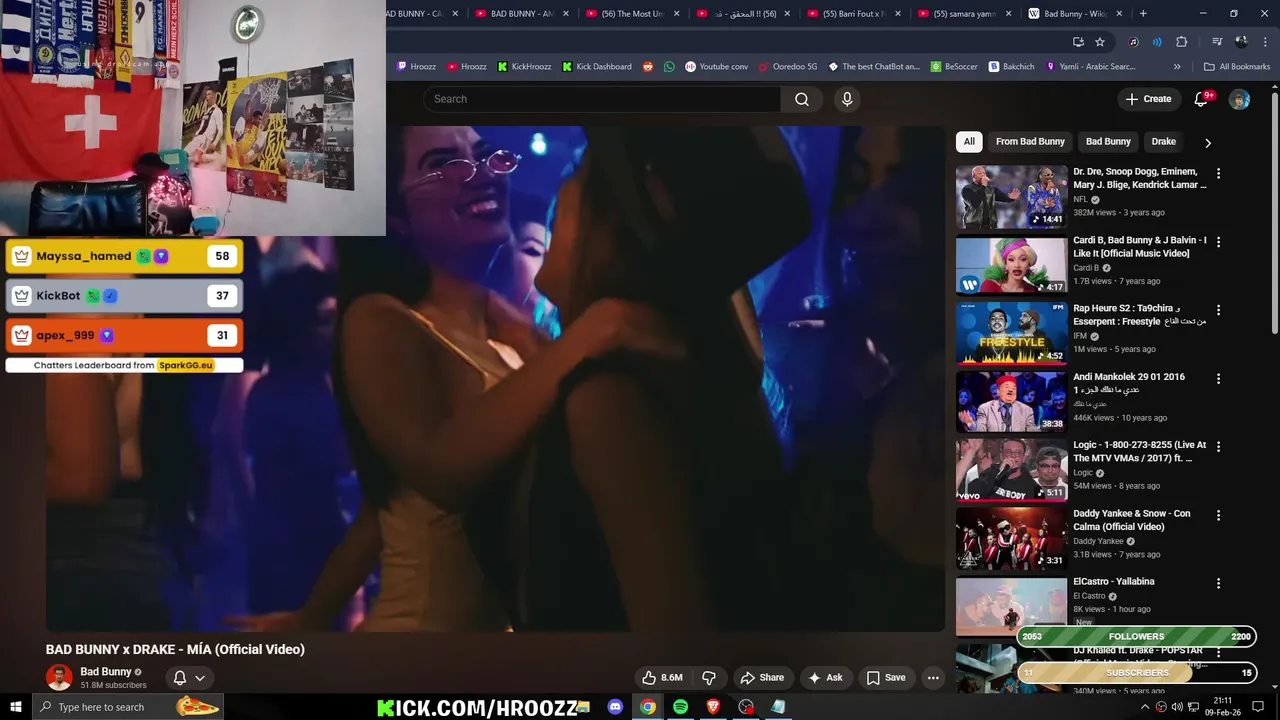Open Chrome media control icon
Image resolution: width=1280 pixels, height=720 pixels.
coord(1217,42)
